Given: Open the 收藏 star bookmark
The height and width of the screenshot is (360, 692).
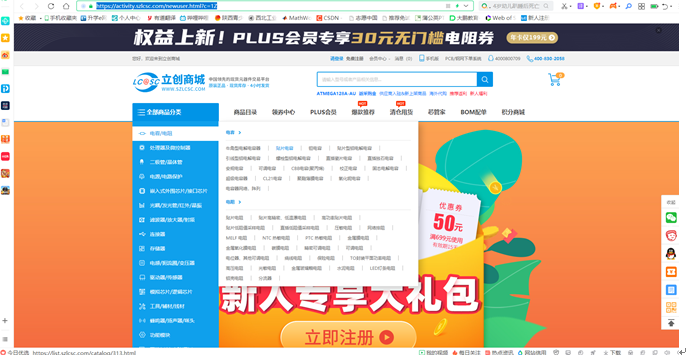Looking at the screenshot, I should point(27,18).
